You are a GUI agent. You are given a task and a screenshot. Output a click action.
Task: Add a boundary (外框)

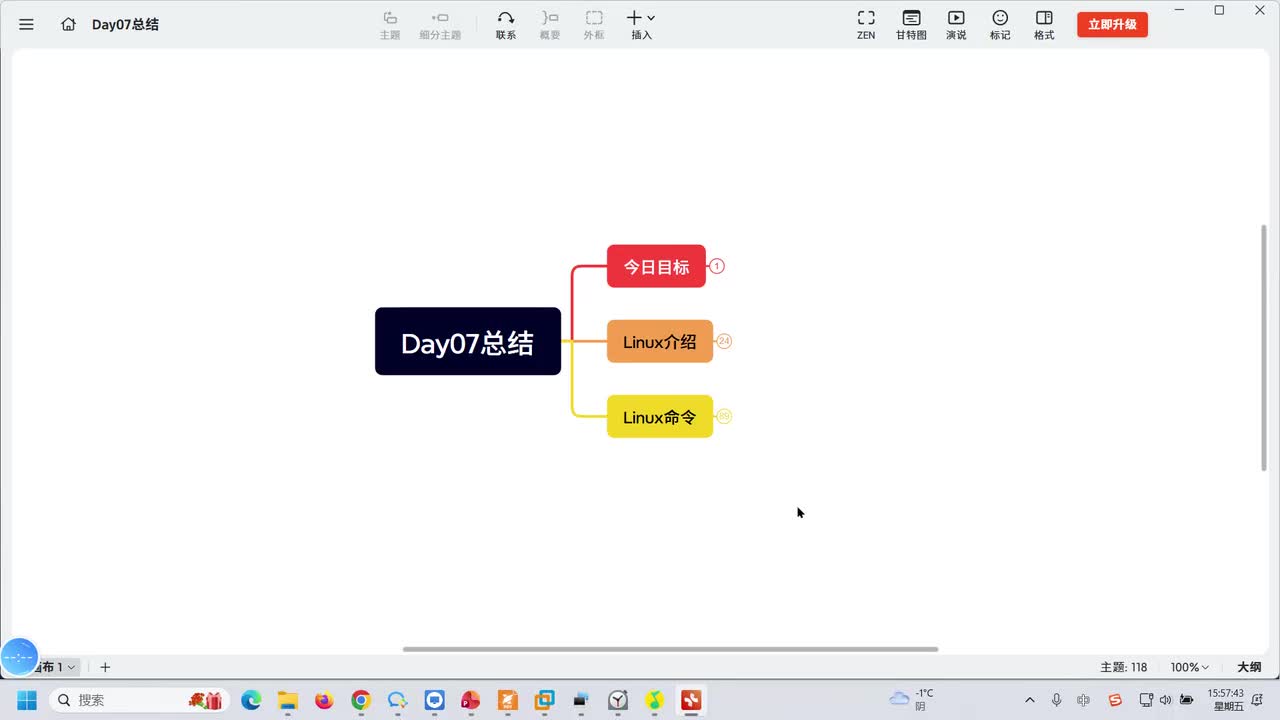594,25
